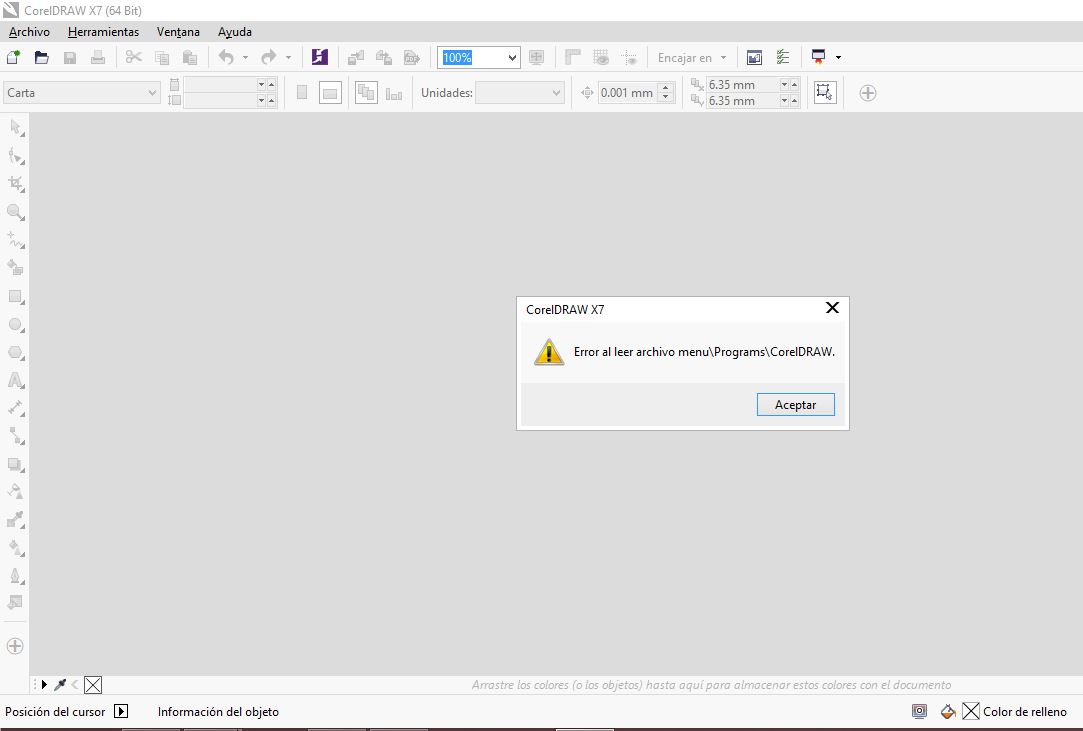Open the Ayuda menu
Screen dimensions: 1083x731
[x=235, y=32]
